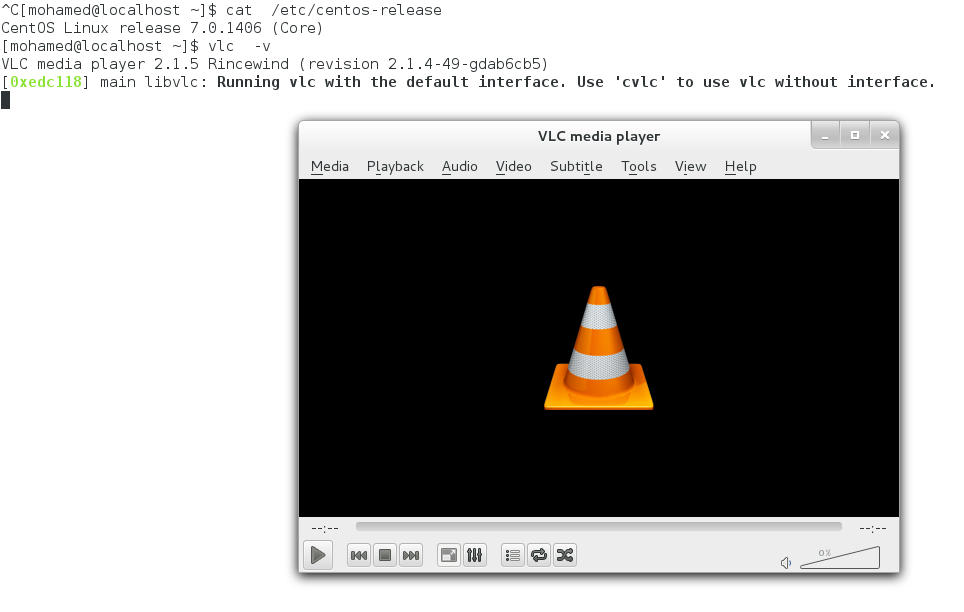Open the Help menu
The image size is (964, 612).
click(740, 167)
